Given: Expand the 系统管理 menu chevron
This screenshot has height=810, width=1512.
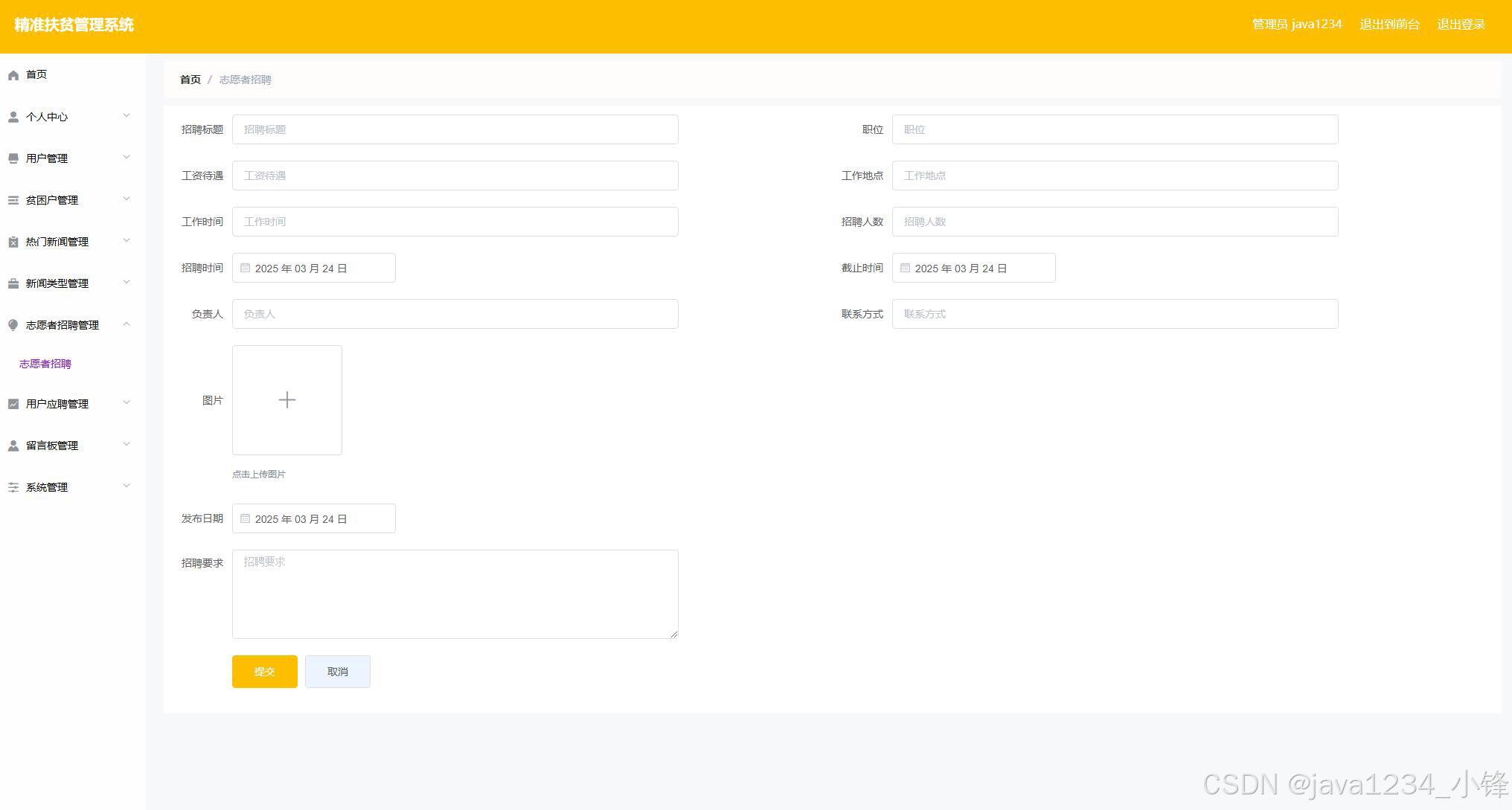Looking at the screenshot, I should 126,486.
